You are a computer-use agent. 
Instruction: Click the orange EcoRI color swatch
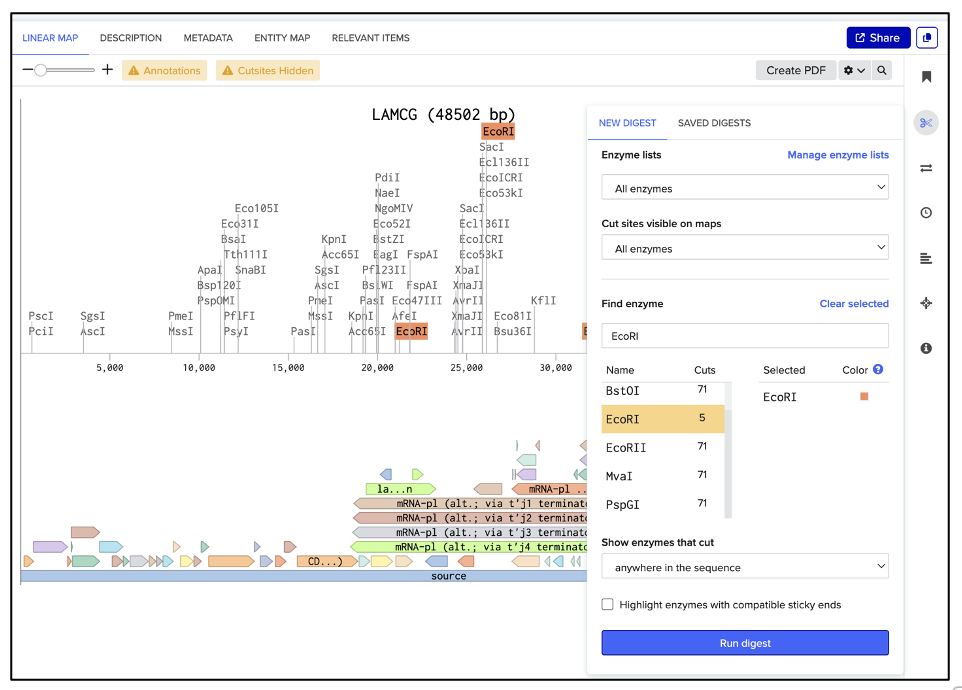coord(864,397)
